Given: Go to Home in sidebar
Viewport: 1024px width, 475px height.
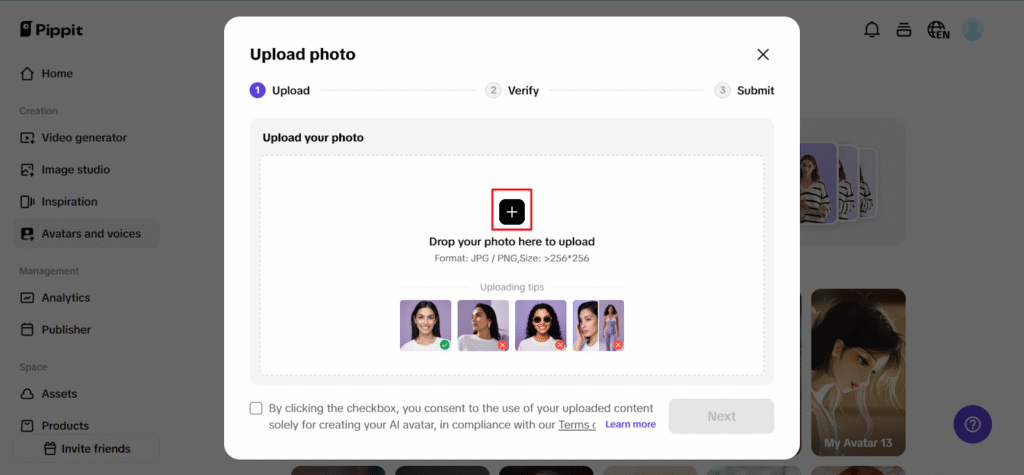Looking at the screenshot, I should click(86, 74).
